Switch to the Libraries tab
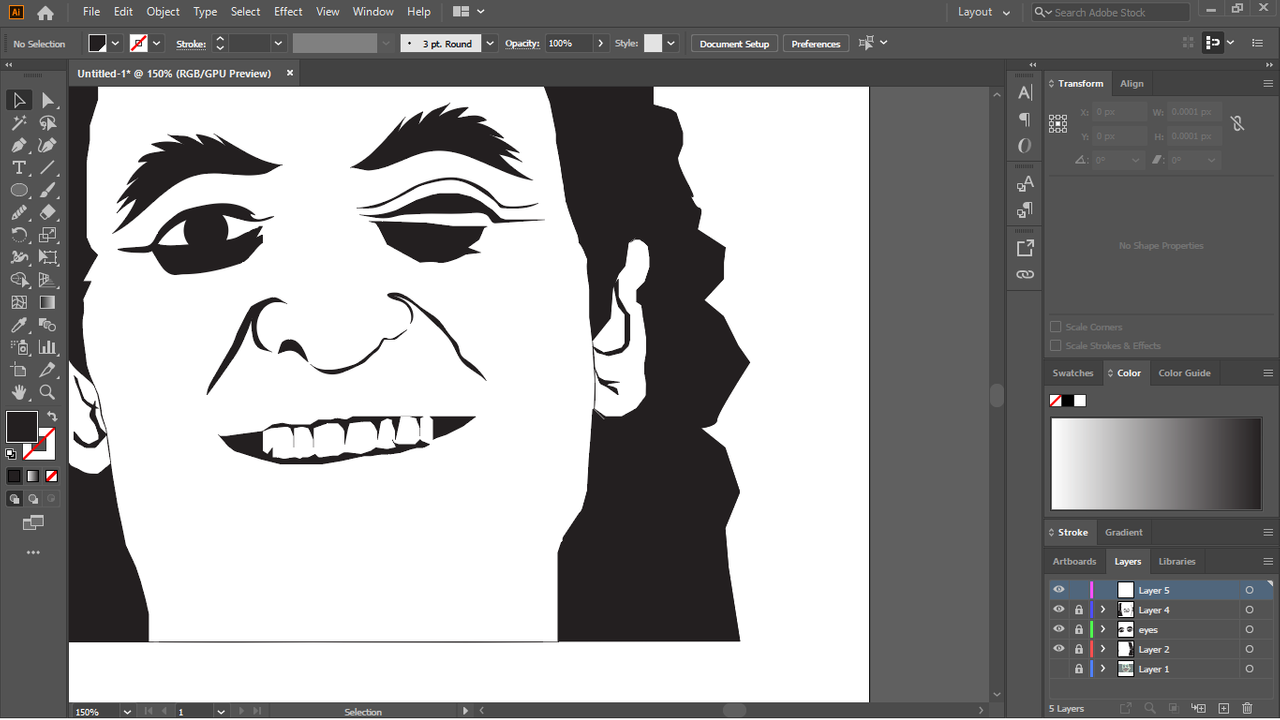The height and width of the screenshot is (720, 1280). [x=1177, y=561]
